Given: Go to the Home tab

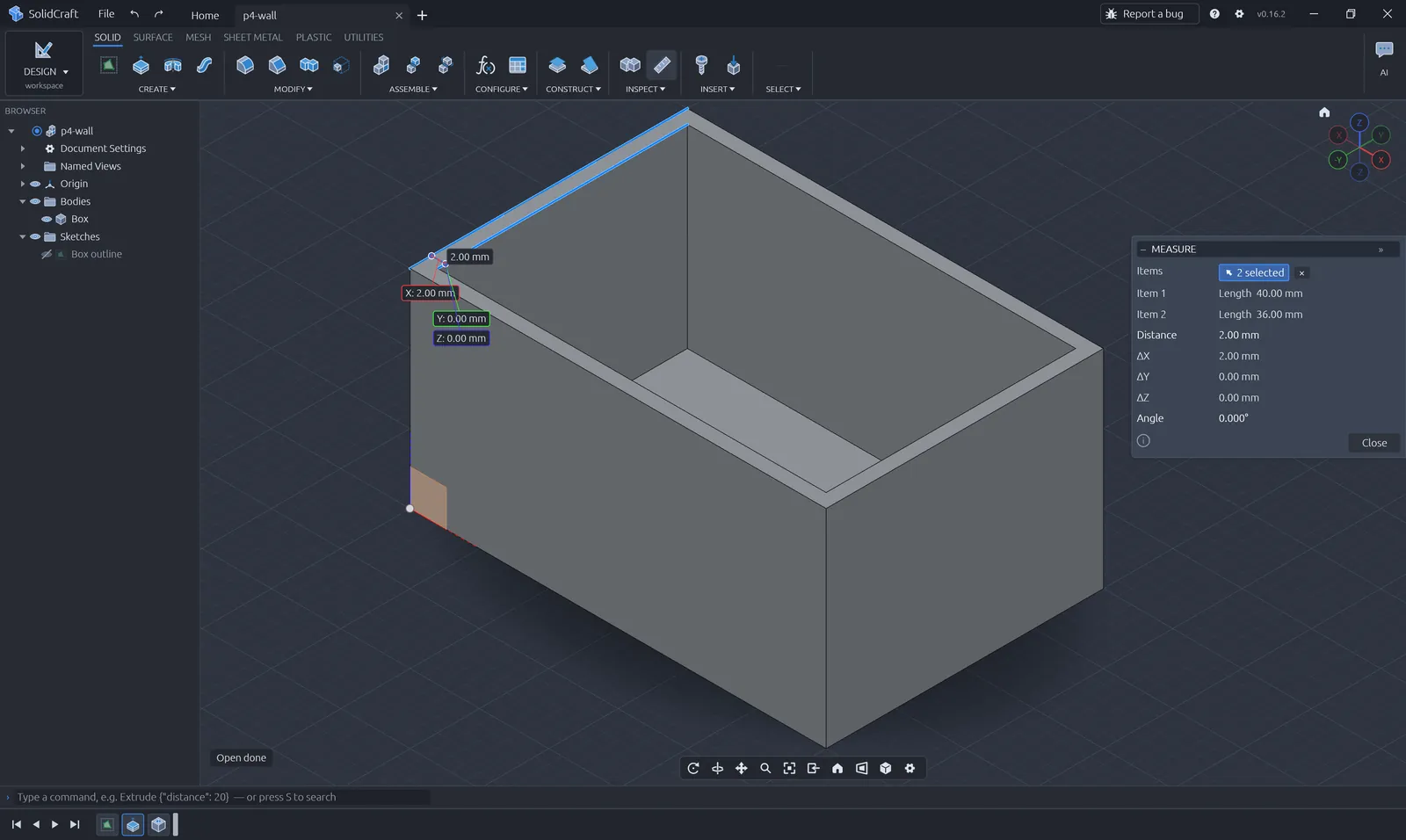Looking at the screenshot, I should (205, 15).
